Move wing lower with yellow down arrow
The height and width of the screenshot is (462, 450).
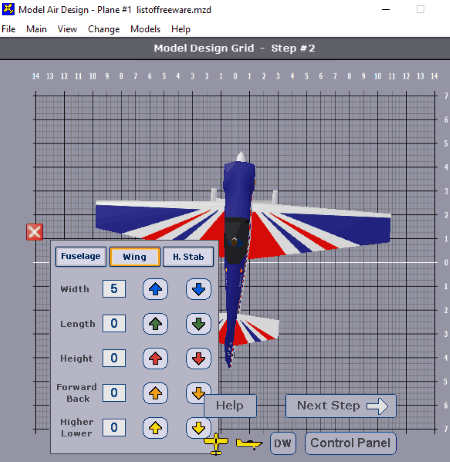click(x=198, y=428)
